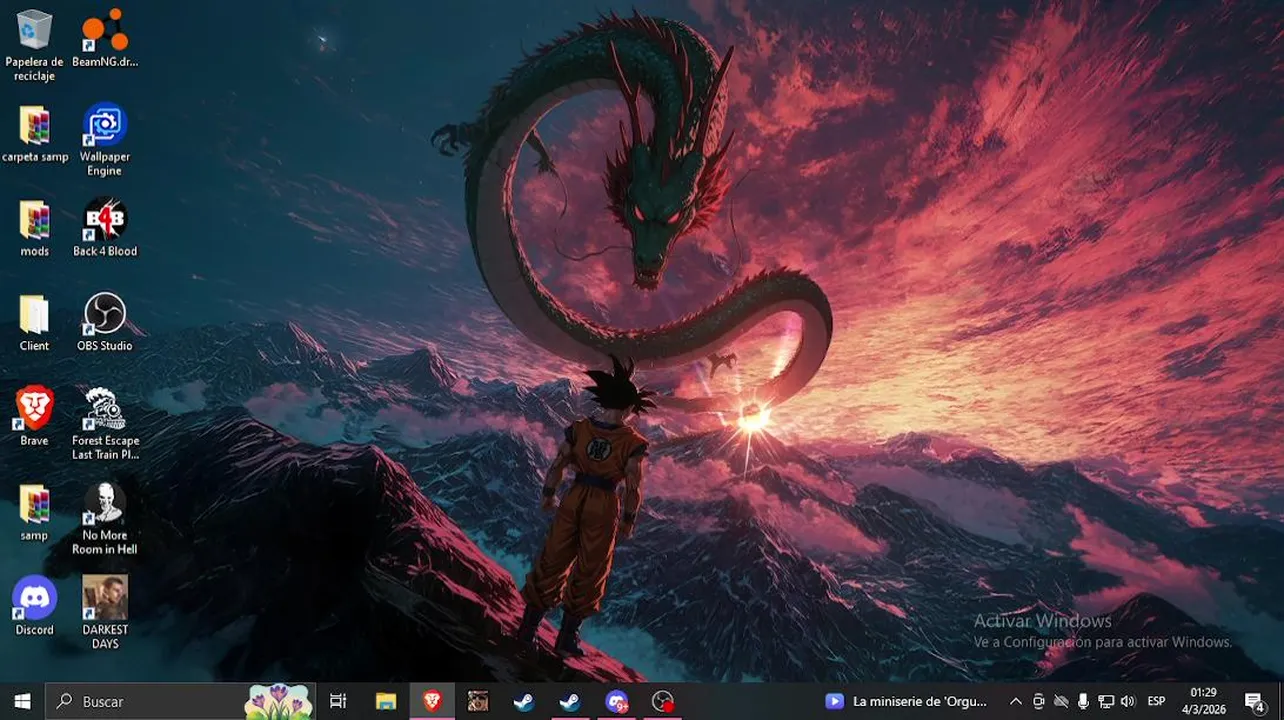Select the carpeta samp archive icon
This screenshot has height=720, width=1284.
coord(35,133)
